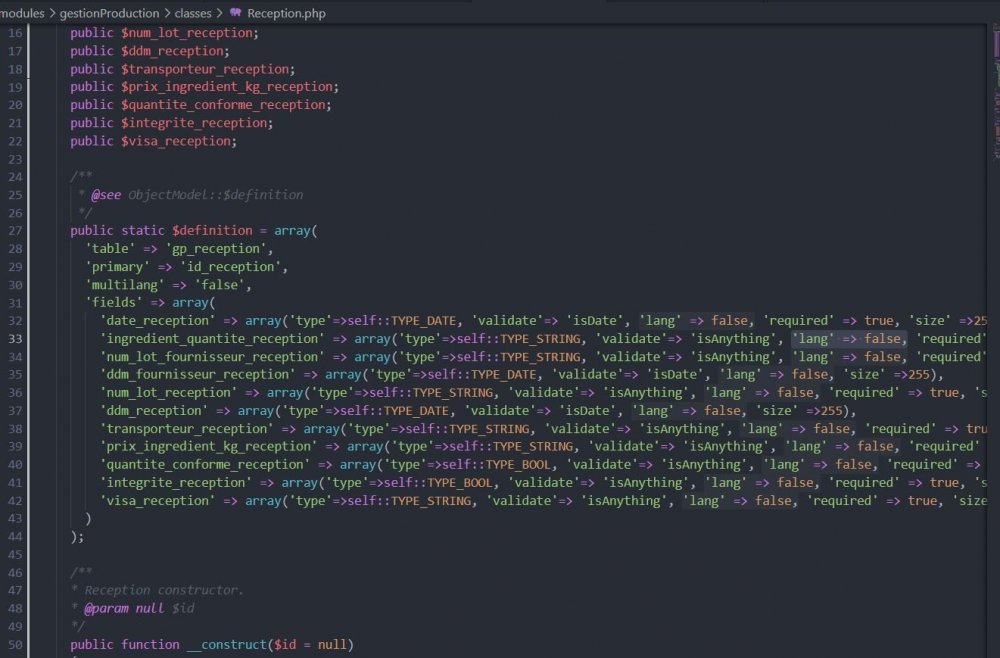
Task: Click 'prix_ingredient_kg_reception' field key on line 39
Action: coord(209,447)
